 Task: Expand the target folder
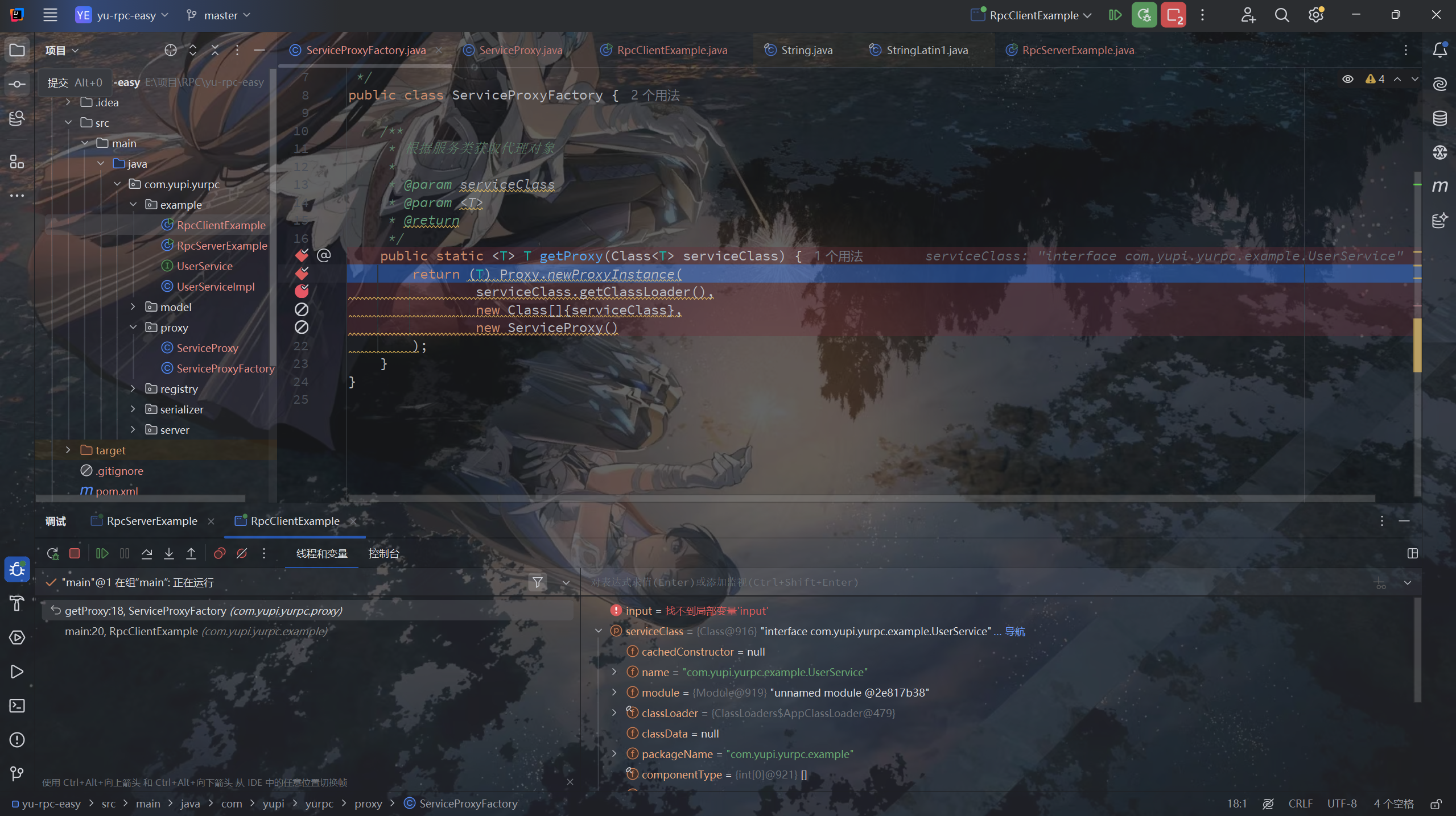point(68,450)
